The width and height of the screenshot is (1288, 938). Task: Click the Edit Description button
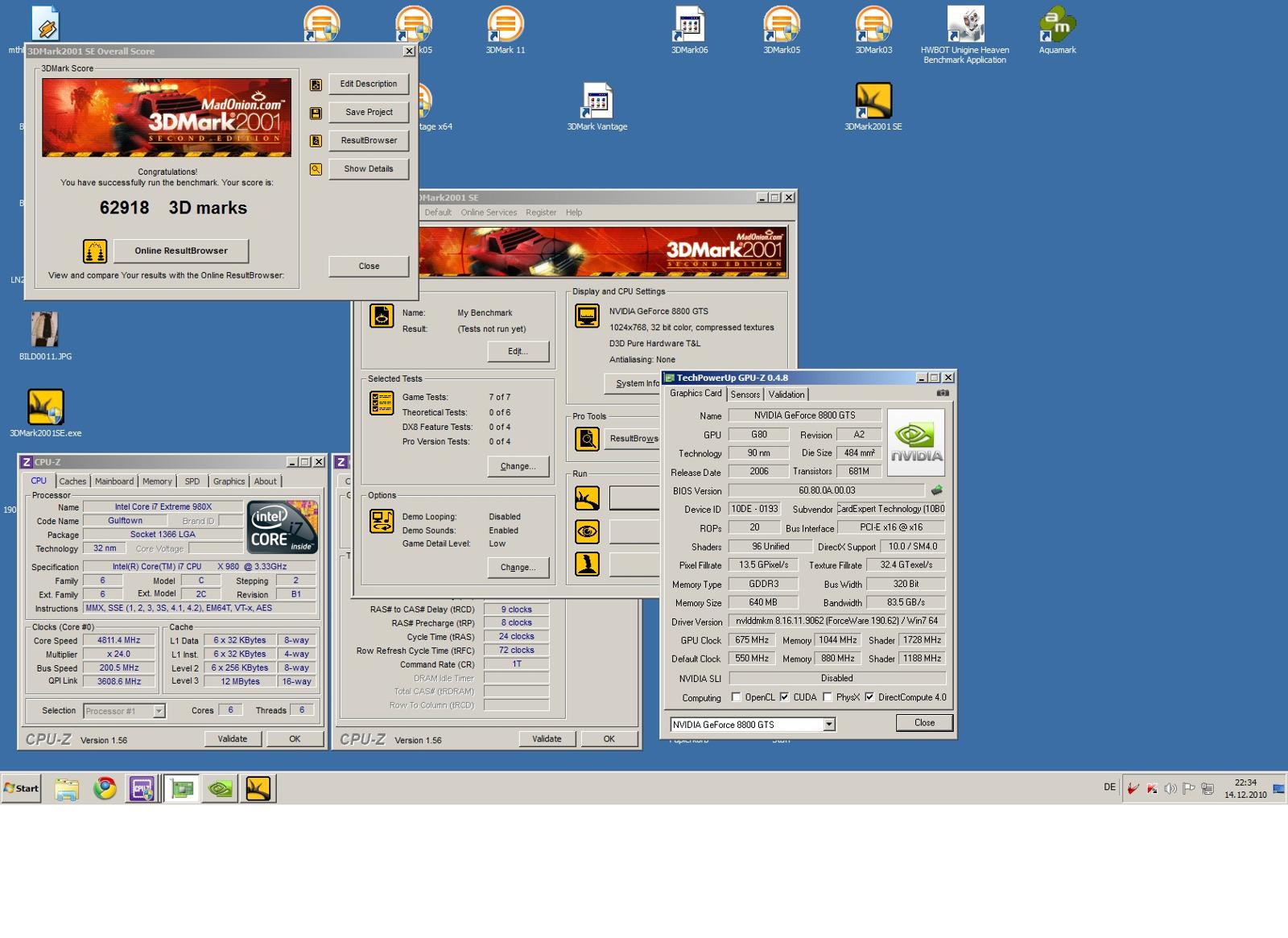point(369,85)
